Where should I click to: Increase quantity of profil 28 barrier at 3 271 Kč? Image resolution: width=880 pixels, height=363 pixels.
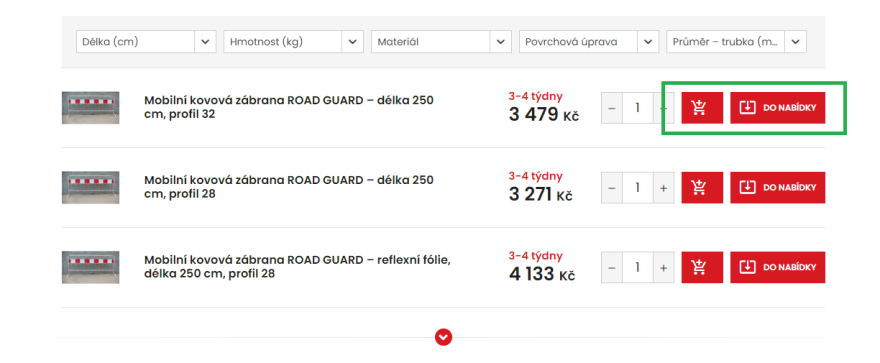[663, 187]
